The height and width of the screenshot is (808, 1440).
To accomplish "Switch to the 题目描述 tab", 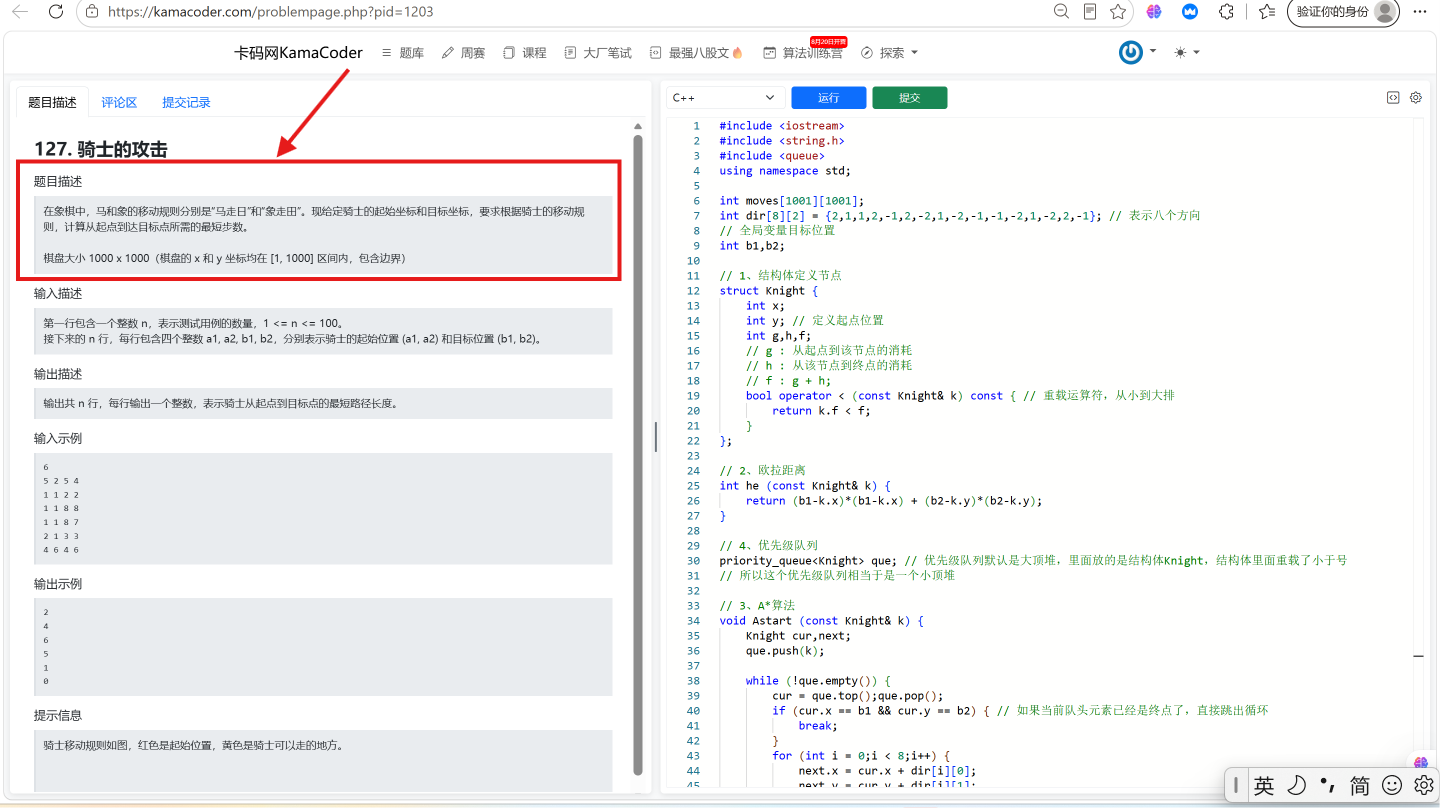I will pos(52,102).
